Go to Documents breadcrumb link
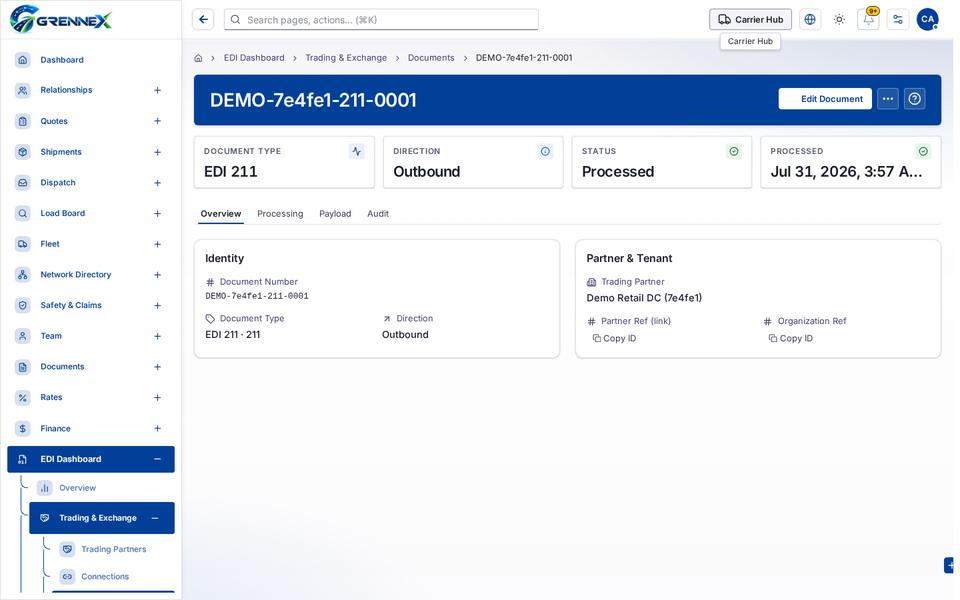 (x=431, y=58)
